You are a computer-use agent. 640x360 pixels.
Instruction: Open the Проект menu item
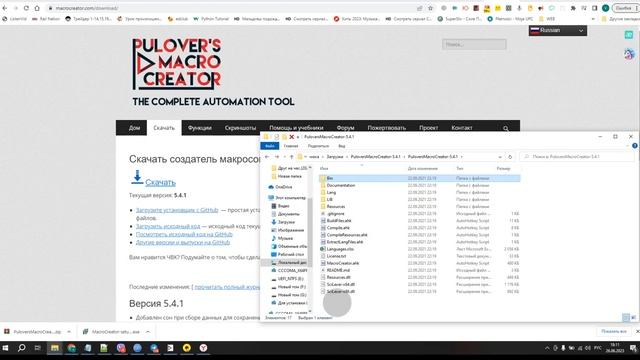428,128
